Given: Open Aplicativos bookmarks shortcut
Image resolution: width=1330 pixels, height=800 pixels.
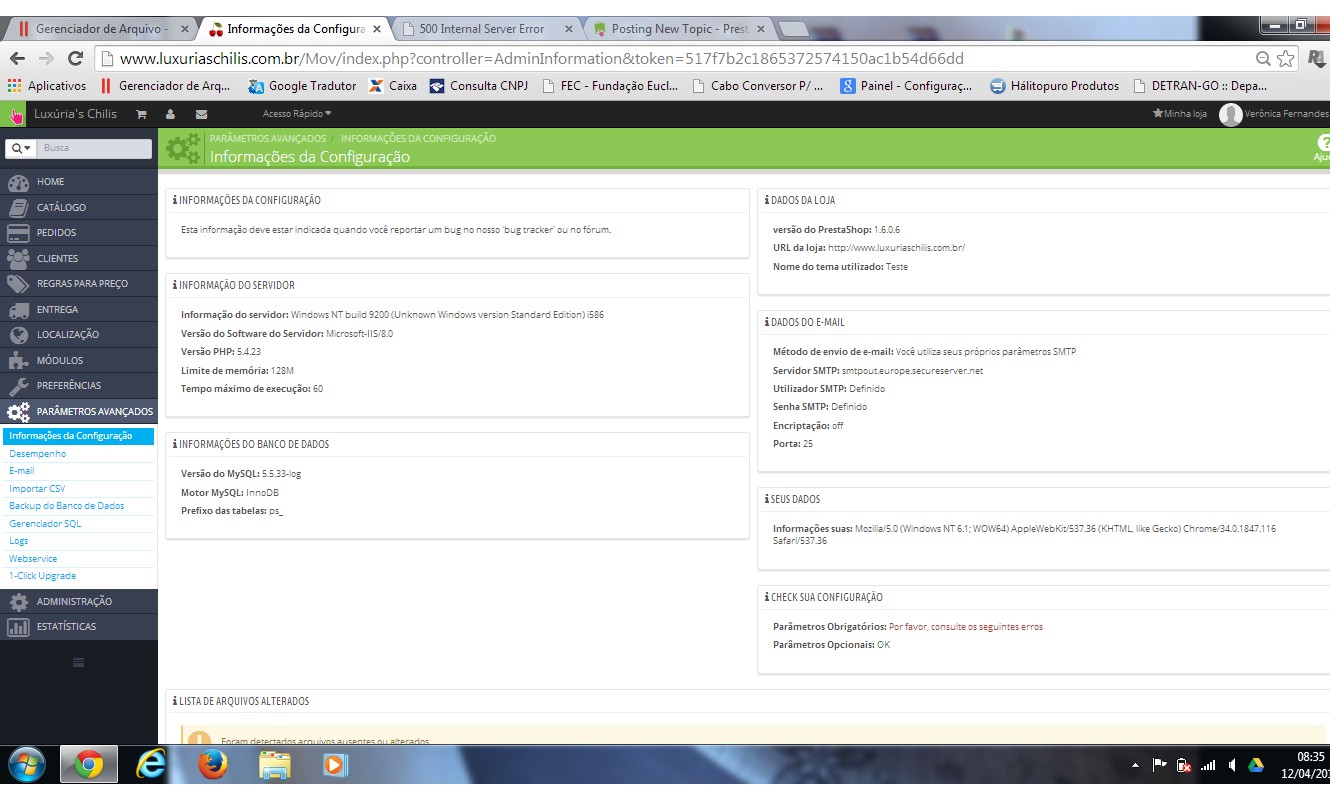Looking at the screenshot, I should click(47, 86).
